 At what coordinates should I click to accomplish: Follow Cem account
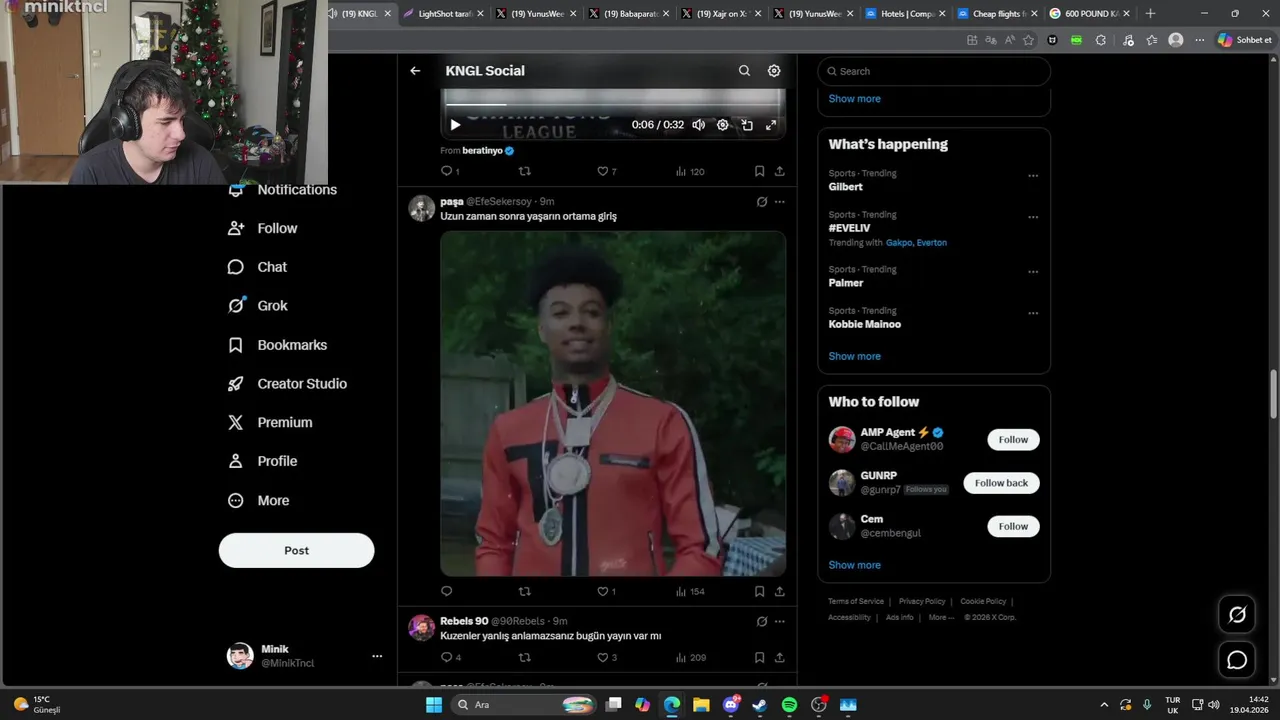click(x=1013, y=526)
